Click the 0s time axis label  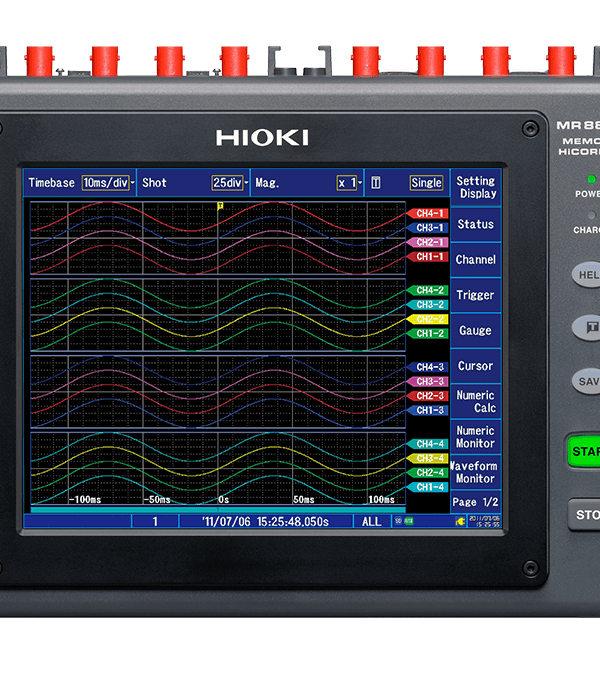click(x=224, y=500)
